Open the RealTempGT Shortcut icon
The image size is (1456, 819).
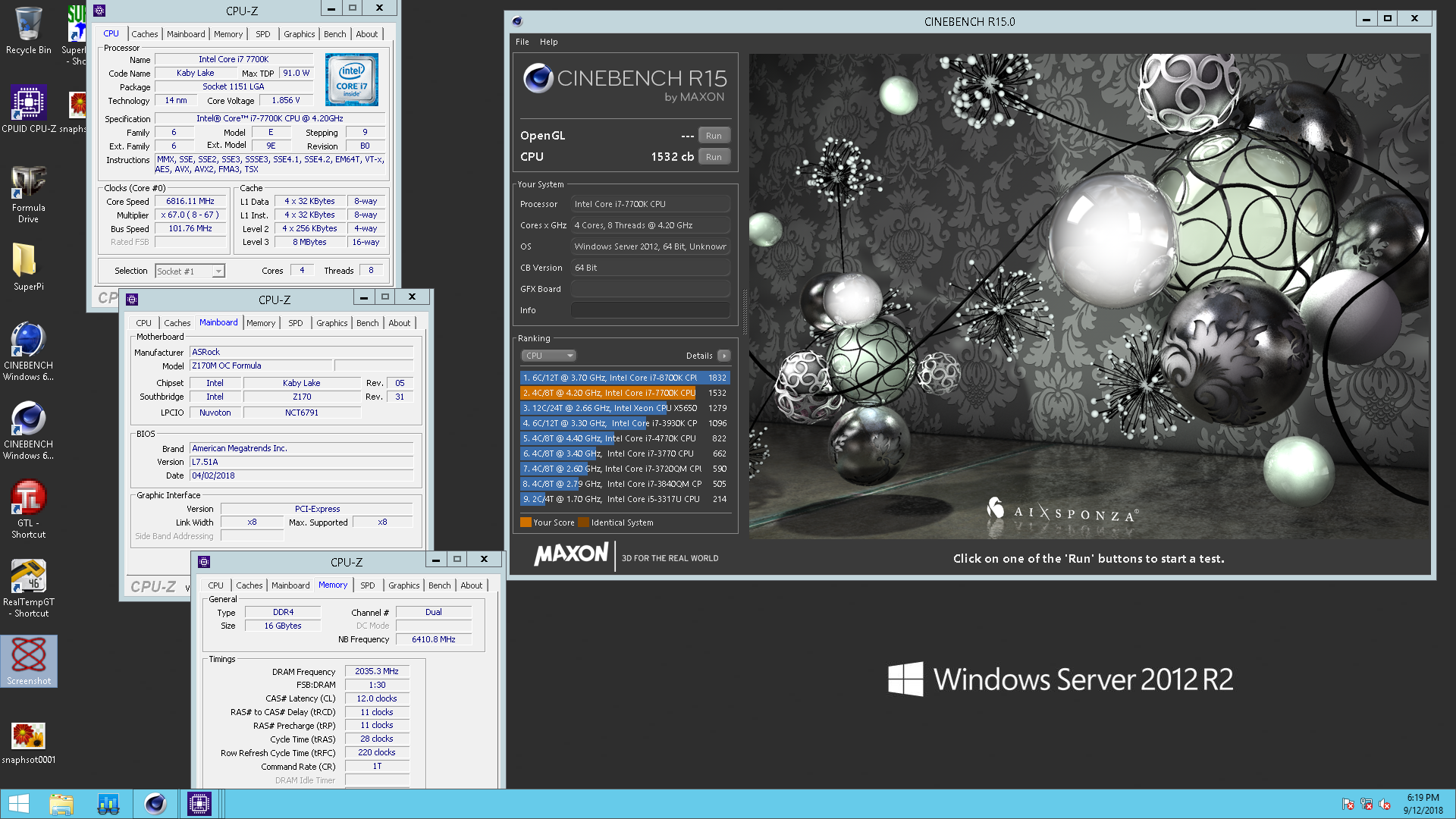tap(28, 588)
